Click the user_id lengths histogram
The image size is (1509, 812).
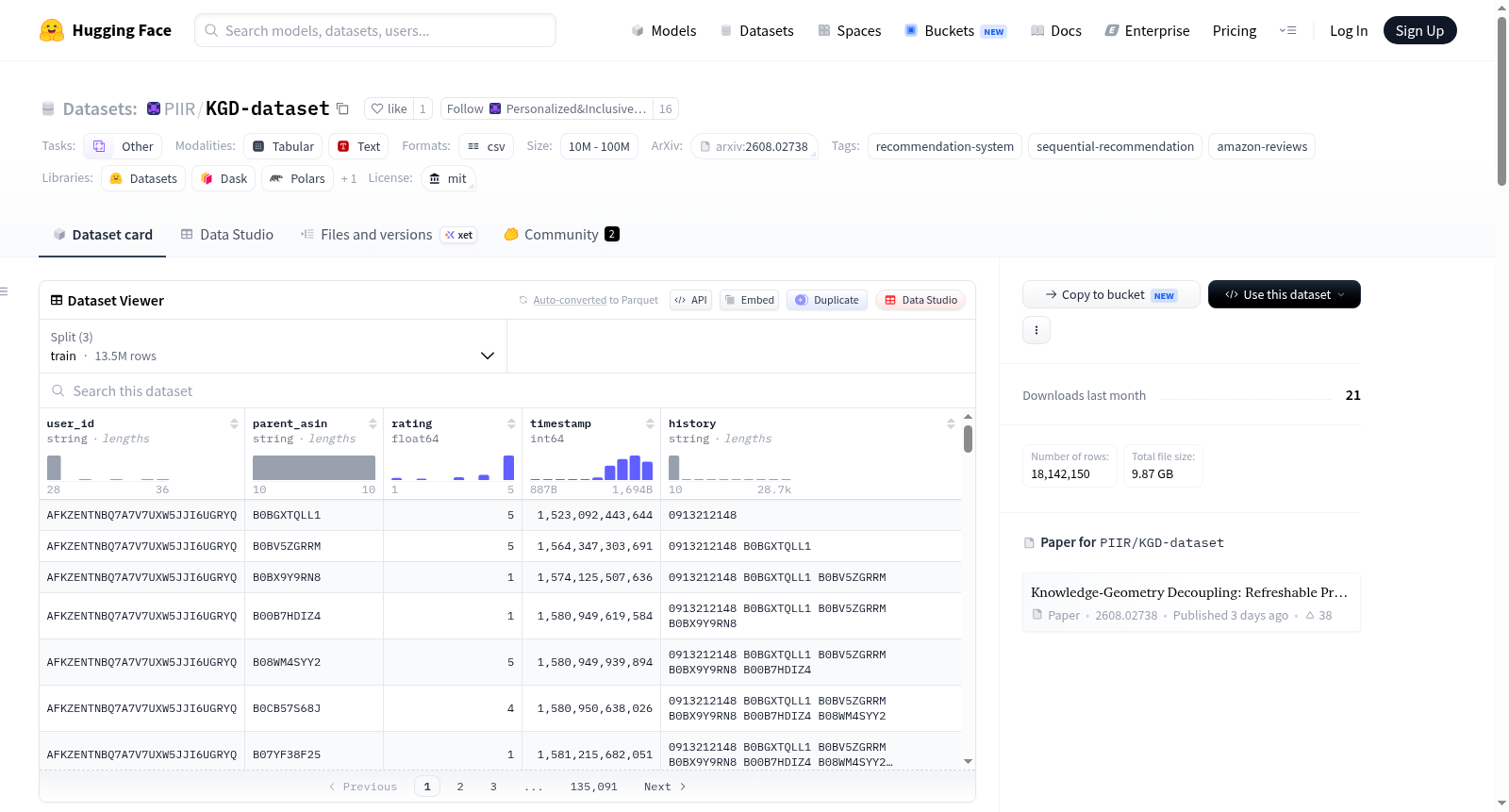pos(108,468)
